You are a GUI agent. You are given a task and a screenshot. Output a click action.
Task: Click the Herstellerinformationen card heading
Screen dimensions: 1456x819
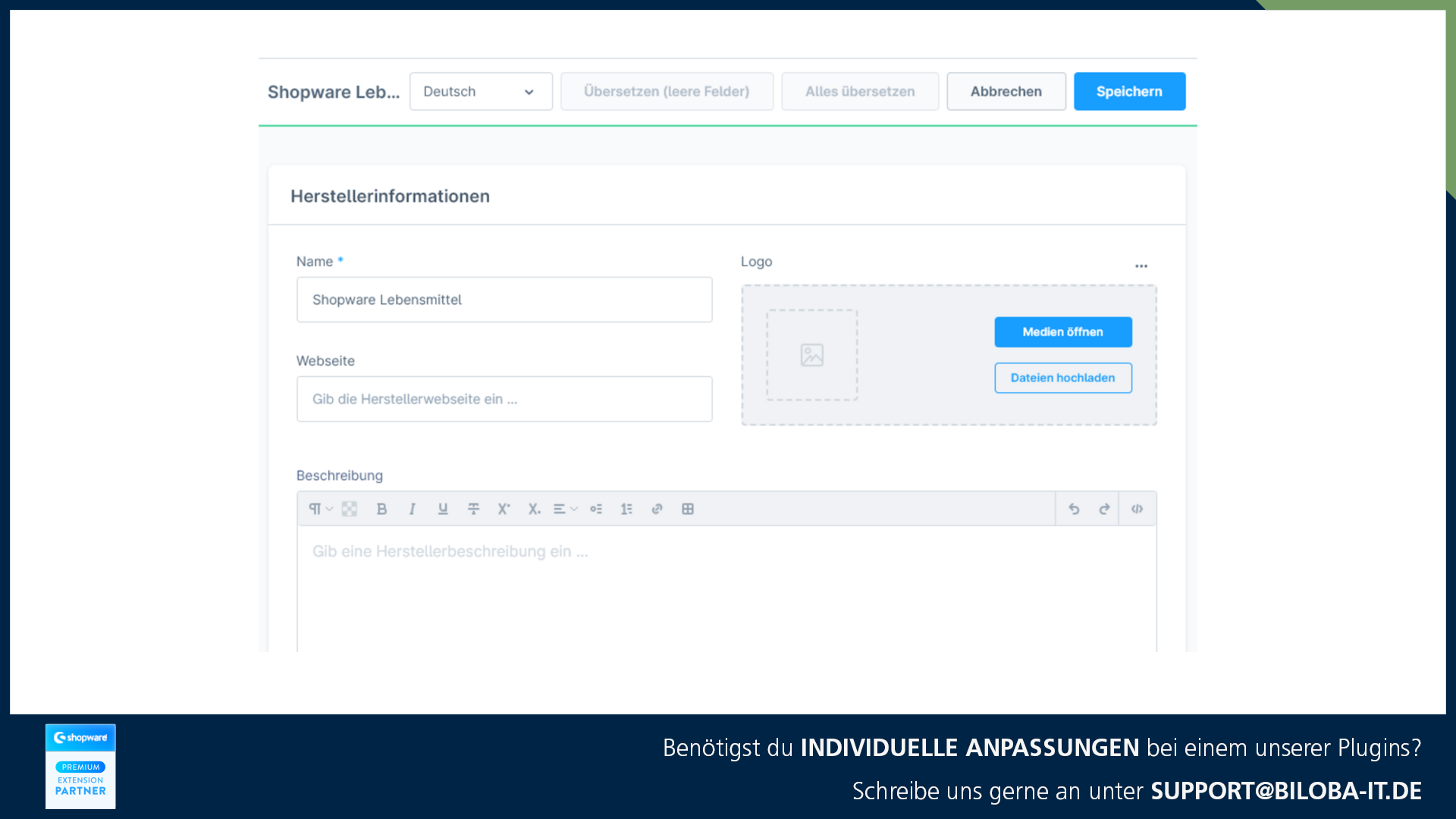click(390, 196)
